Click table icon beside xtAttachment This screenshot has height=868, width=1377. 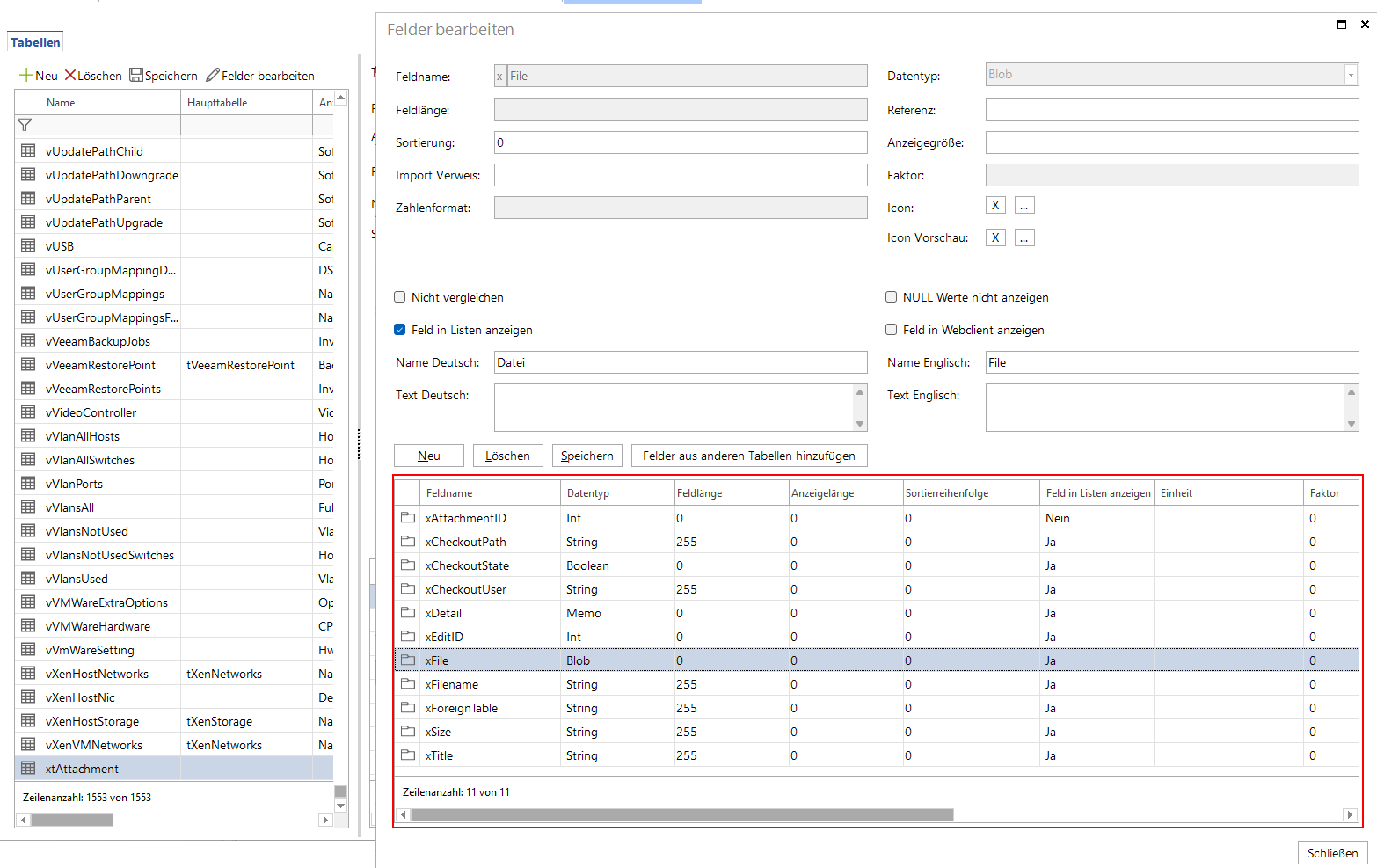(x=28, y=769)
